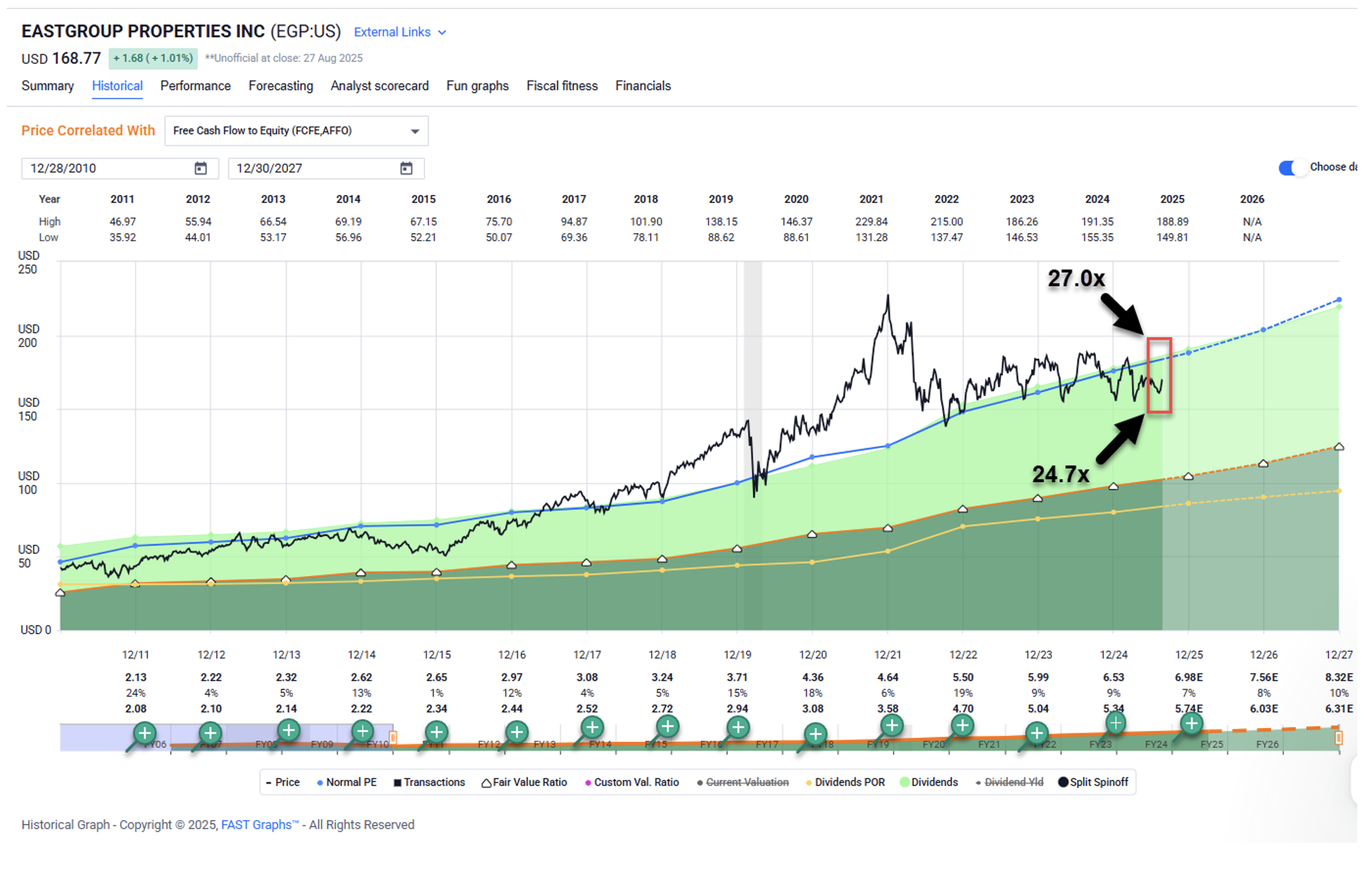Switch to the Fiscal fitness tab

pyautogui.click(x=562, y=86)
